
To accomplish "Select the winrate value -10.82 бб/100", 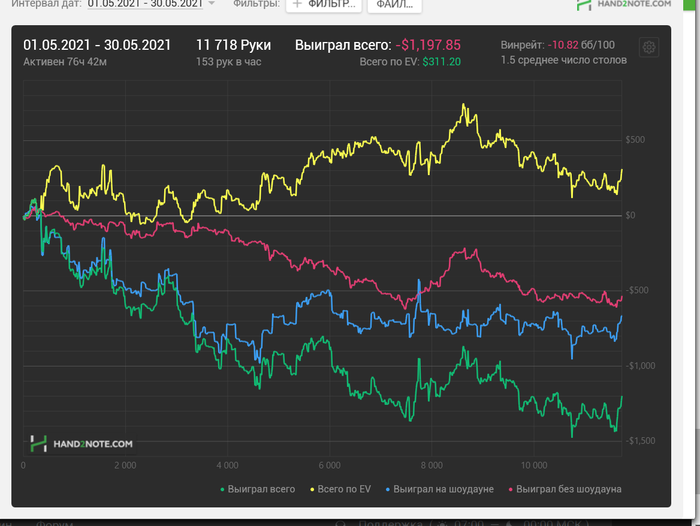I will coord(581,45).
